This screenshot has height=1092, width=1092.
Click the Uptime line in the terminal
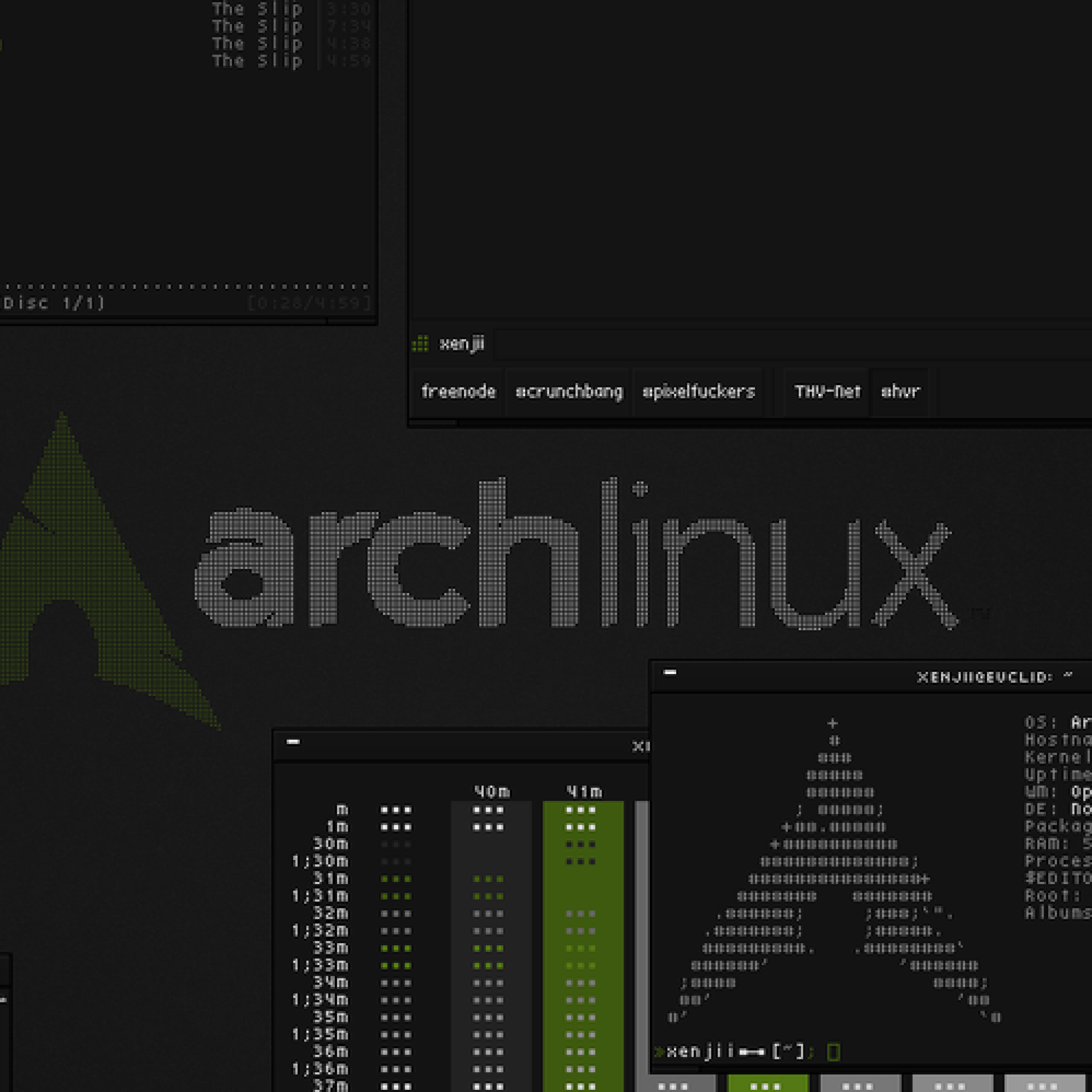coord(1057,774)
